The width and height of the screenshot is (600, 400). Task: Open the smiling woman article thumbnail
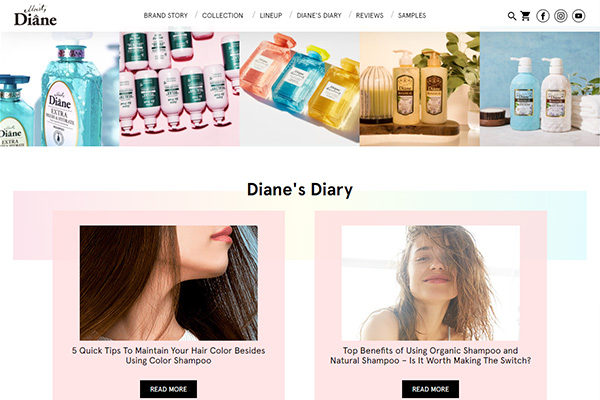click(x=430, y=283)
